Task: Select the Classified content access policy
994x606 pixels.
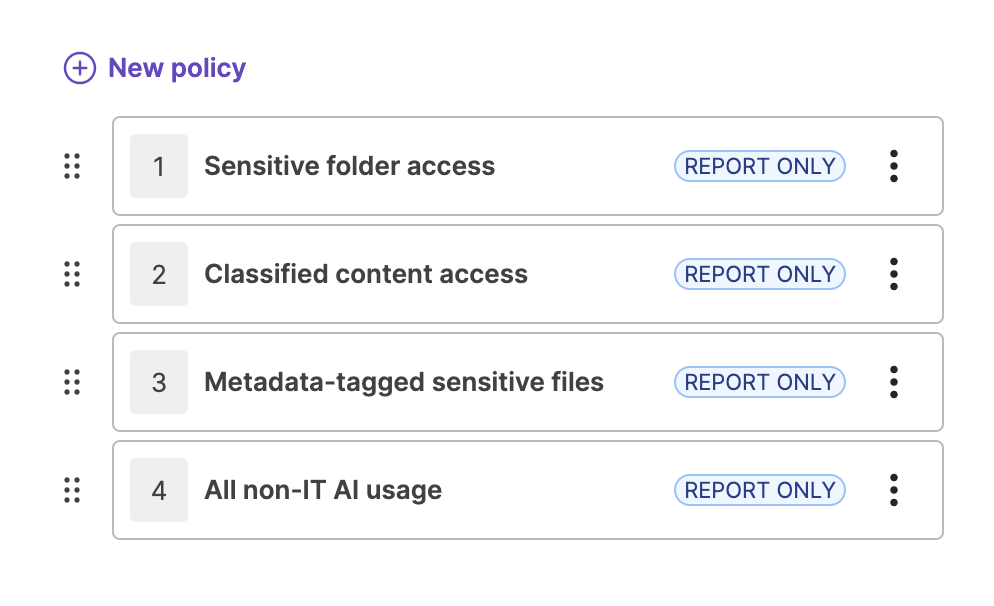Action: click(x=365, y=274)
